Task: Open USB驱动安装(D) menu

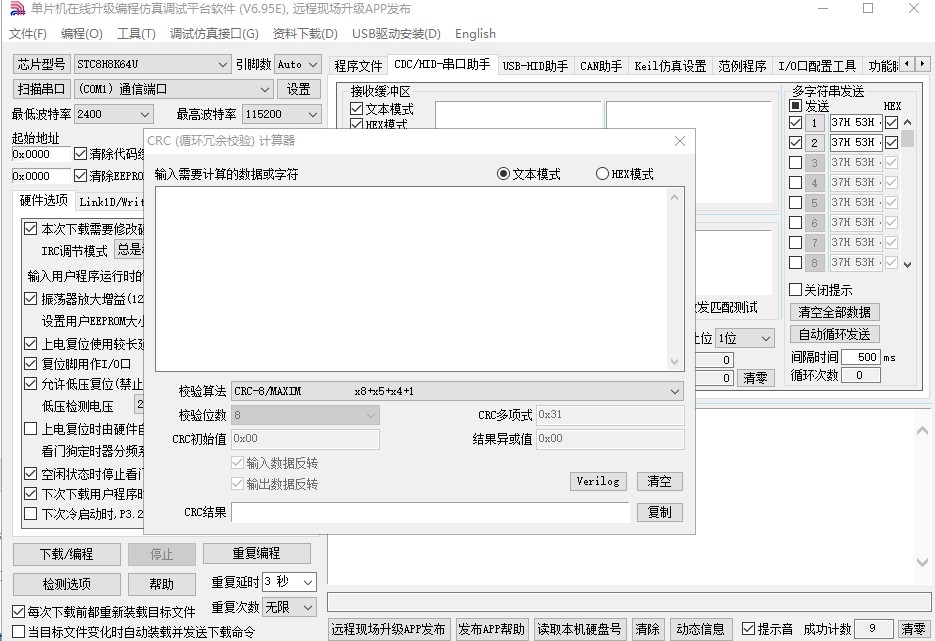Action: coord(397,33)
